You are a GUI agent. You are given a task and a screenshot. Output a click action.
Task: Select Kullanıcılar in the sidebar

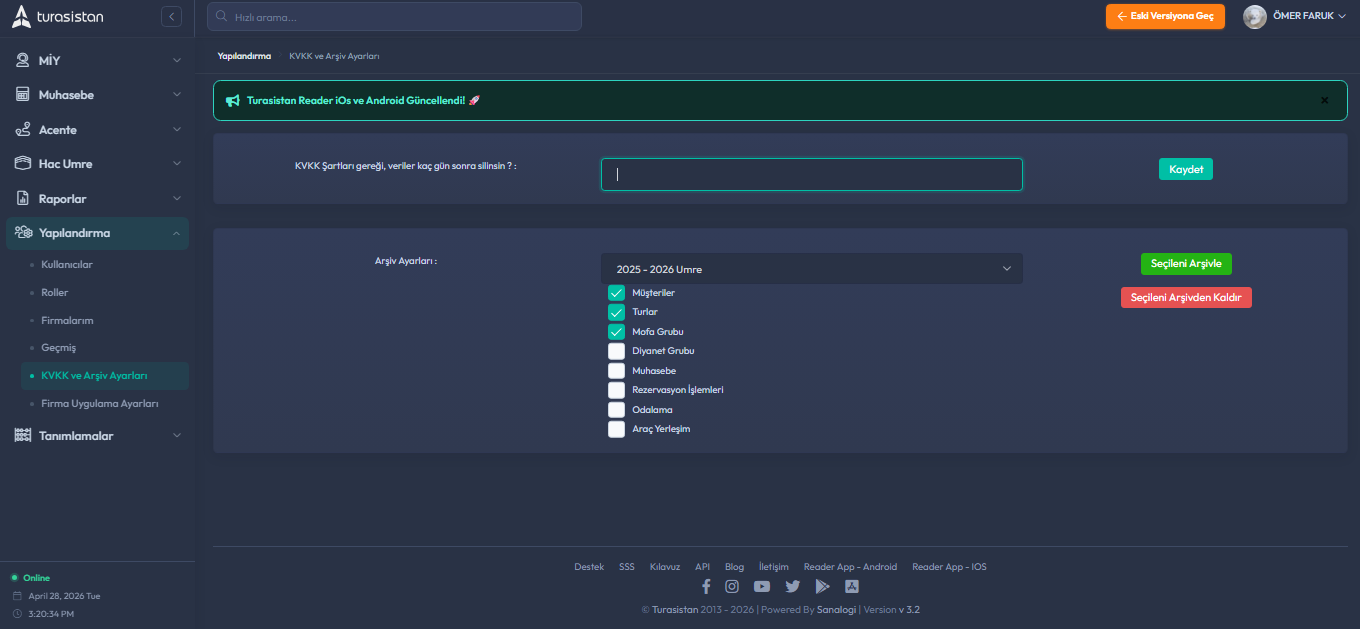click(x=67, y=265)
